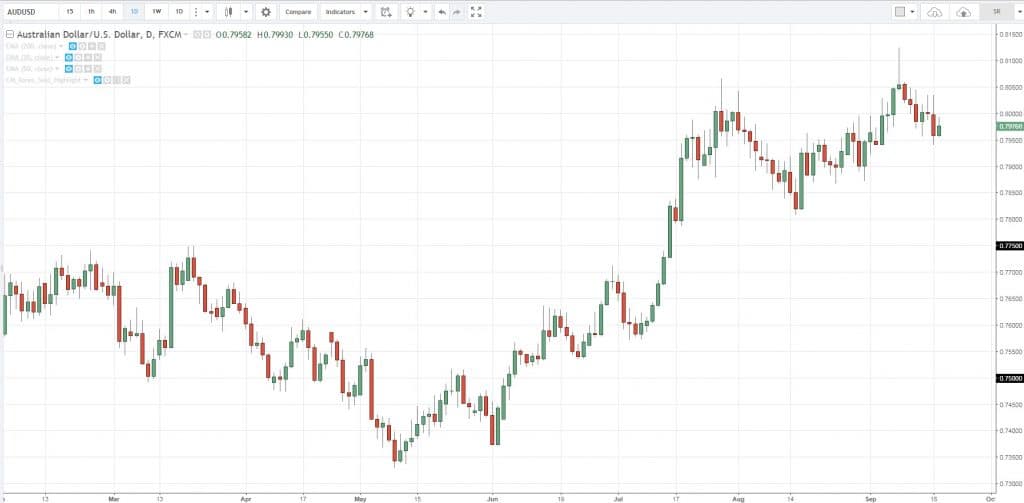Click the AUDUSD symbol input field
This screenshot has height=503, width=1024.
click(x=28, y=12)
